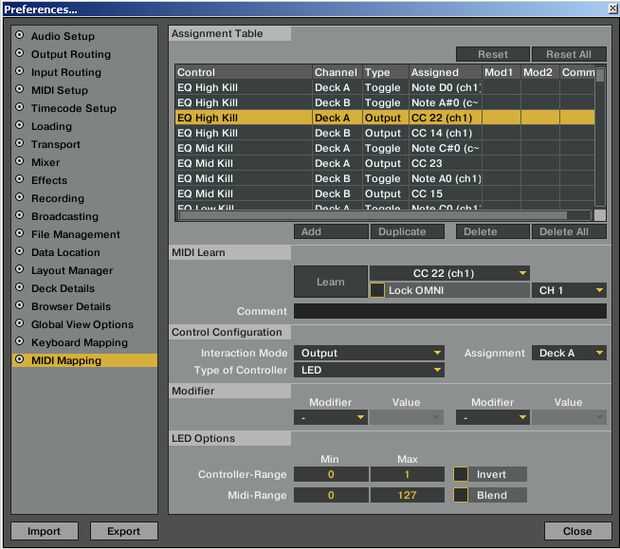Open the Browser Details page
The height and width of the screenshot is (549, 620).
pyautogui.click(x=71, y=307)
